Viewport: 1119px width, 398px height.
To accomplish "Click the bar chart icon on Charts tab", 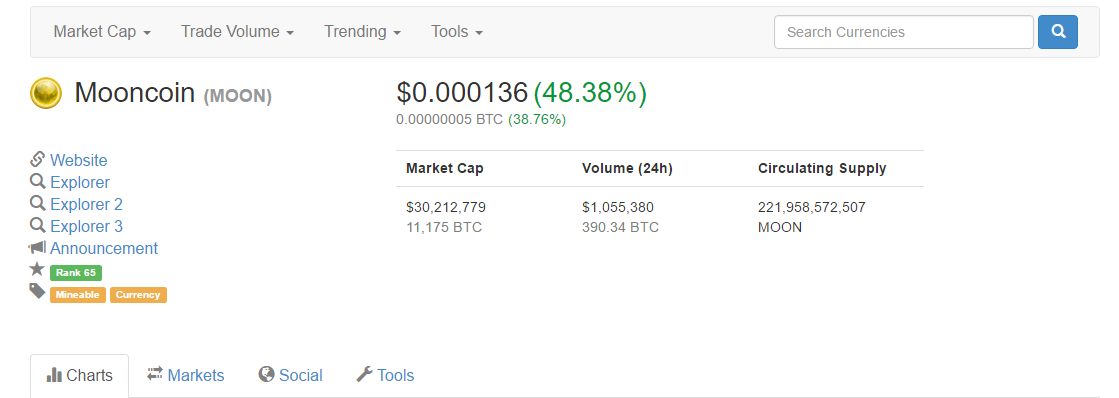I will [x=54, y=374].
